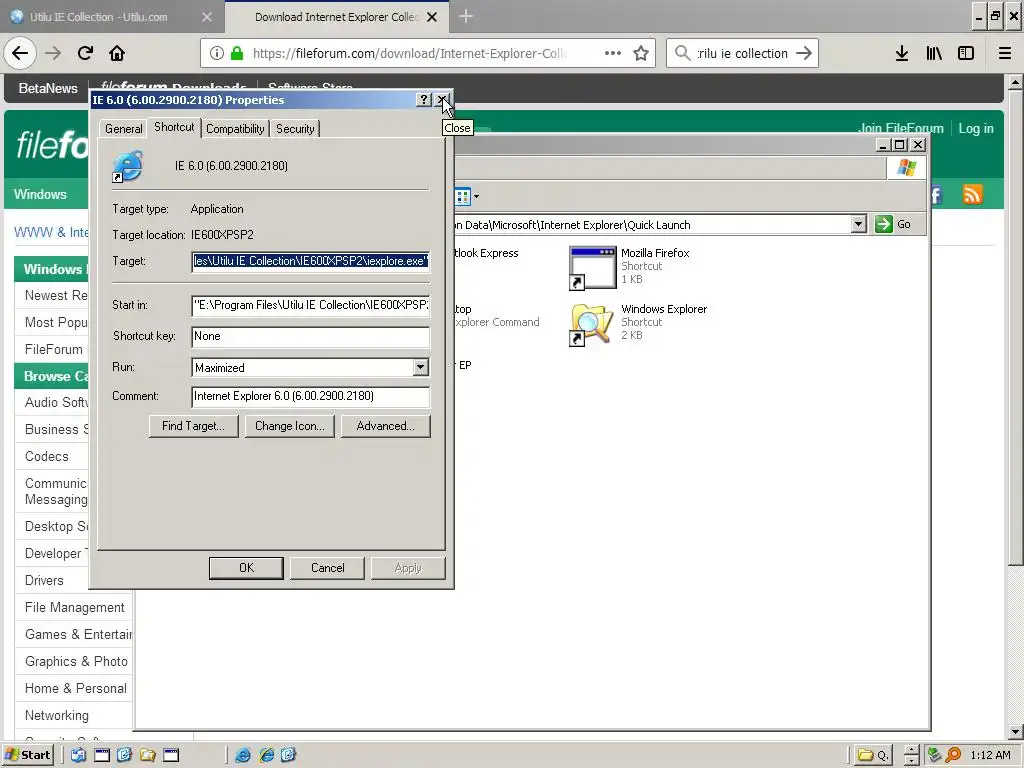Click the orange magnifier tray icon
This screenshot has height=768, width=1024.
pos(953,755)
